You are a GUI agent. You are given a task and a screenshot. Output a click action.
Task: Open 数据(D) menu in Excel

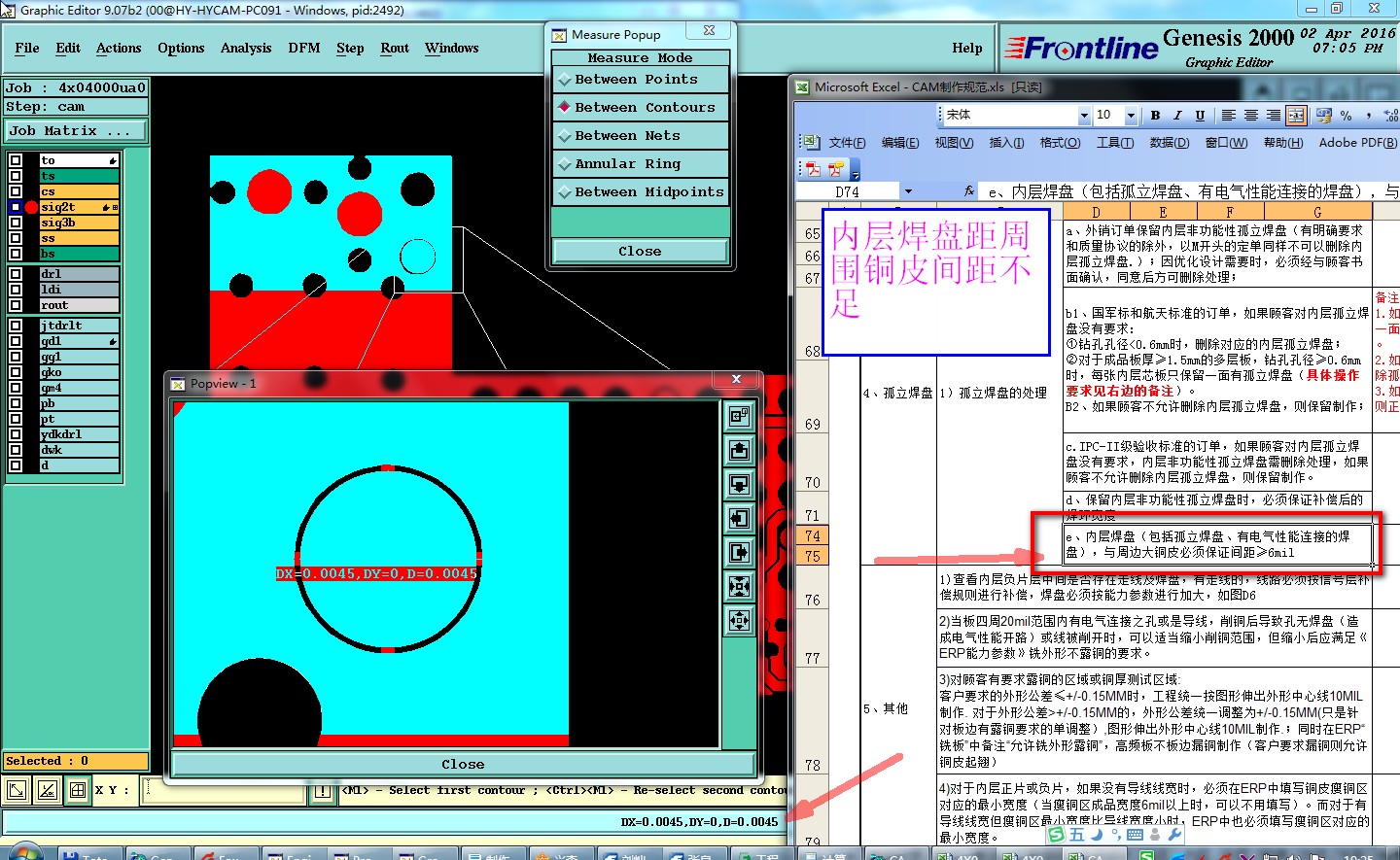[x=1169, y=143]
